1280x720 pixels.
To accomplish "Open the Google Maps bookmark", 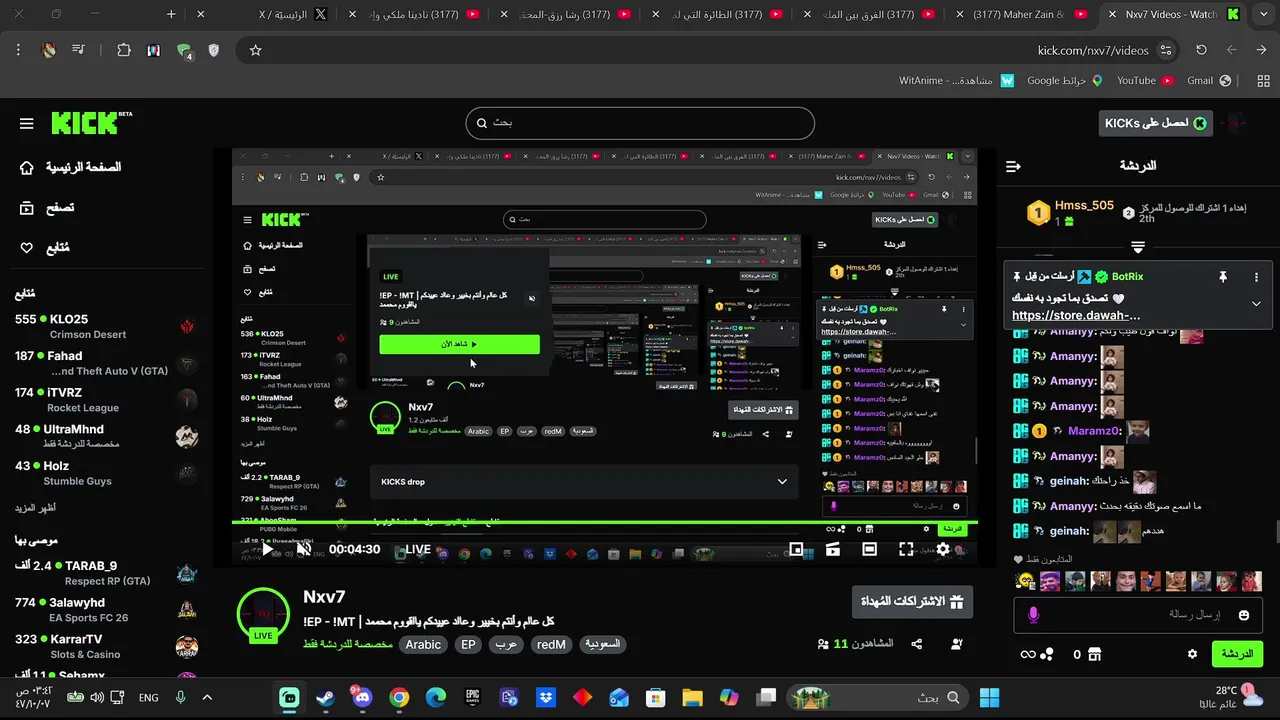I will point(1065,80).
